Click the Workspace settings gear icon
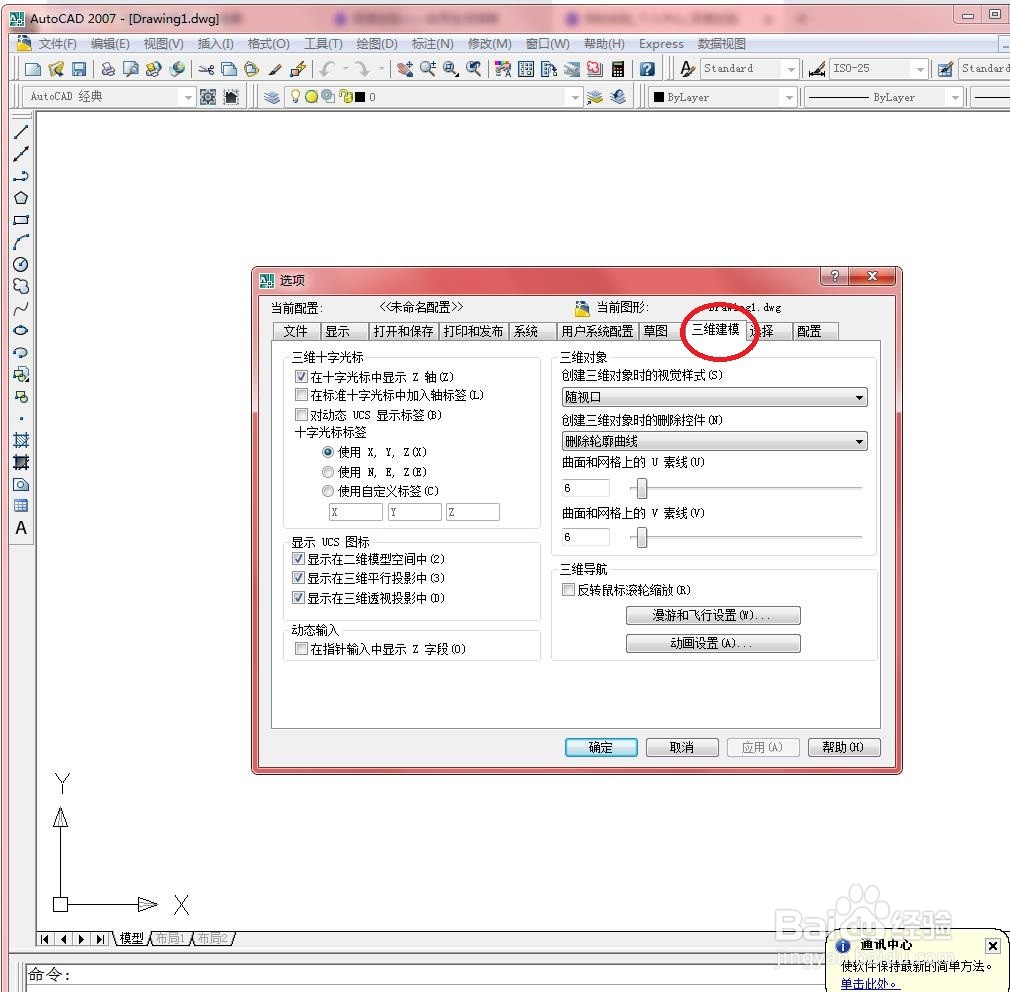 click(208, 97)
